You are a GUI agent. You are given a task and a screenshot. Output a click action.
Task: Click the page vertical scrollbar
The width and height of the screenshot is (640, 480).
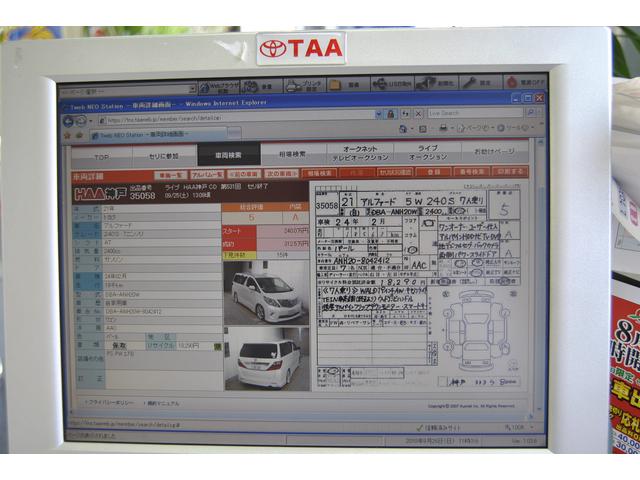pyautogui.click(x=540, y=273)
